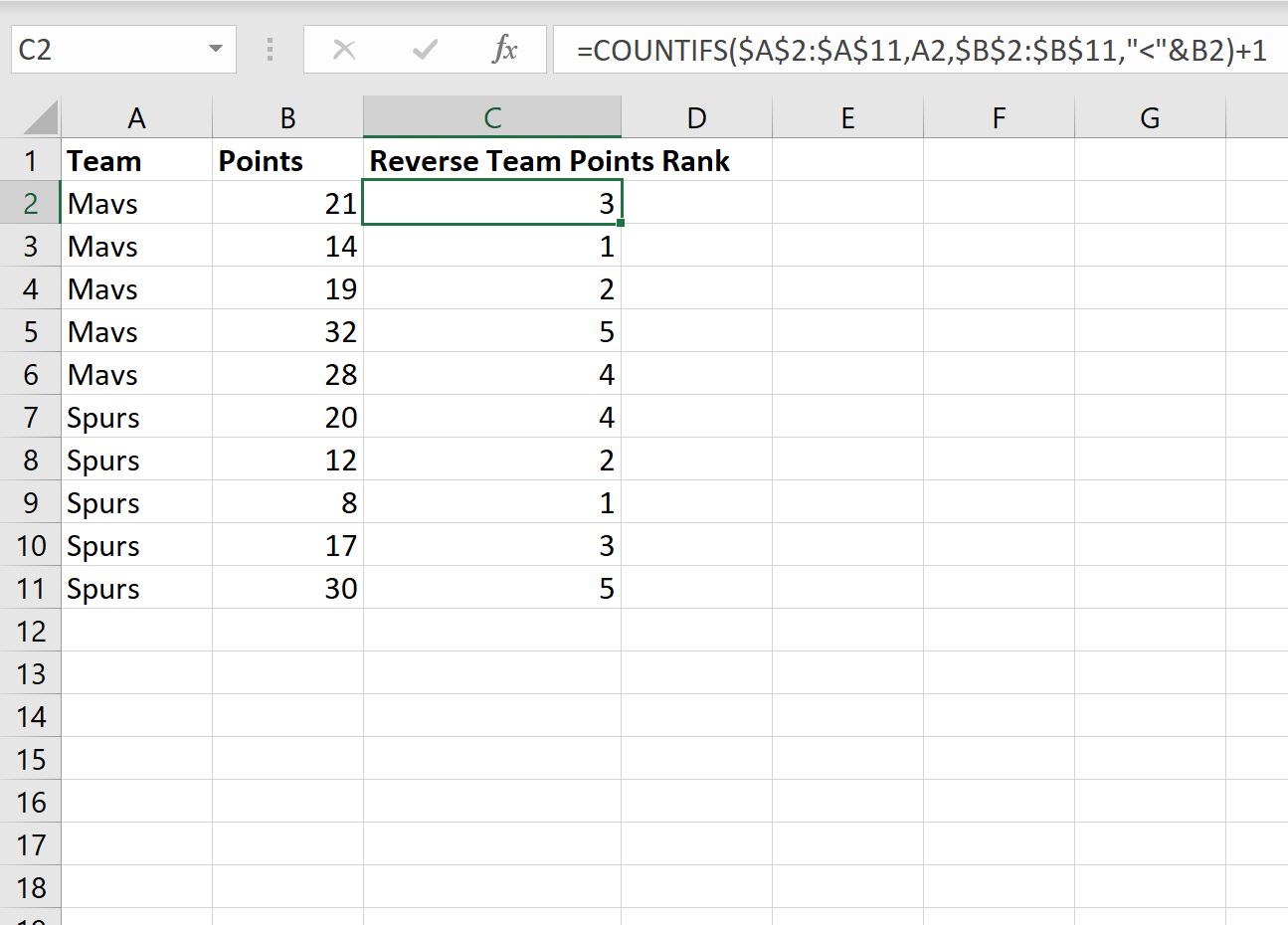Select column G header

[x=1150, y=117]
